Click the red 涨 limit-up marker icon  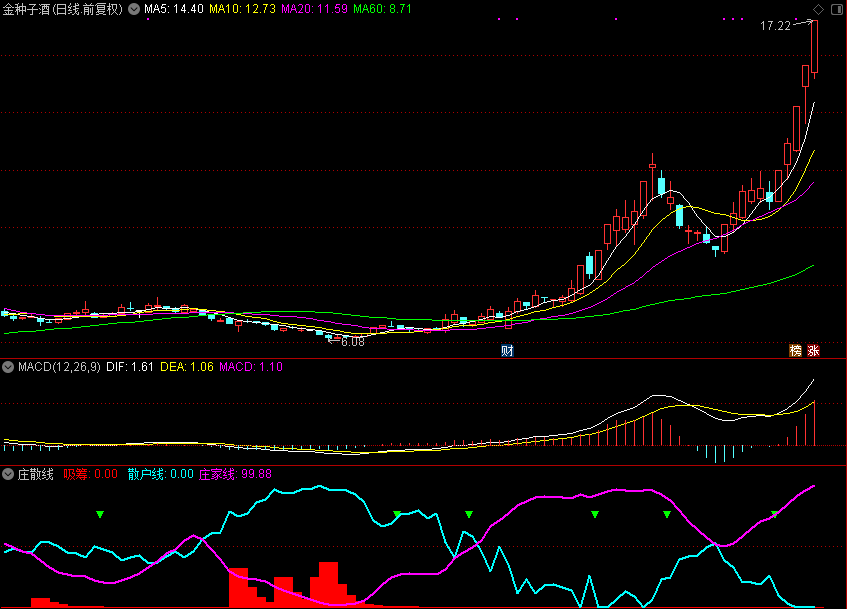point(813,350)
